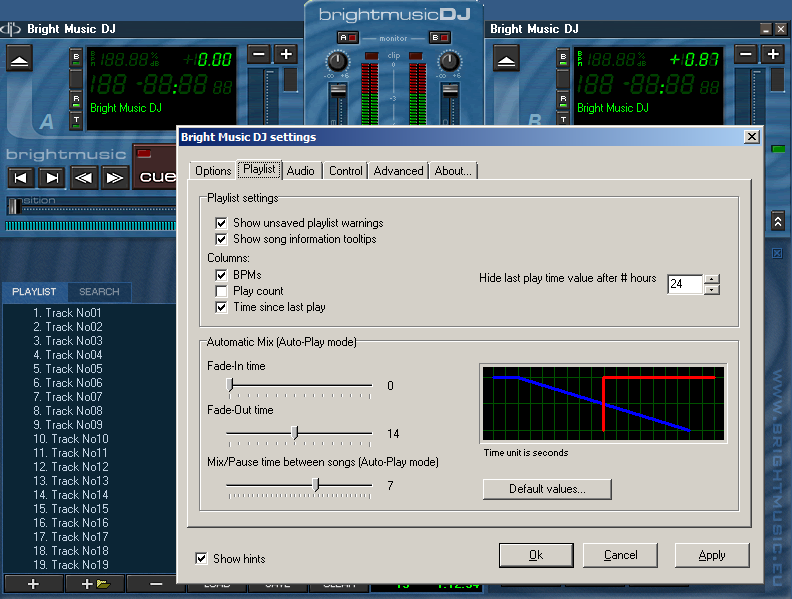This screenshot has width=792, height=599.
Task: Click left channel volume fader
Action: [x=337, y=91]
